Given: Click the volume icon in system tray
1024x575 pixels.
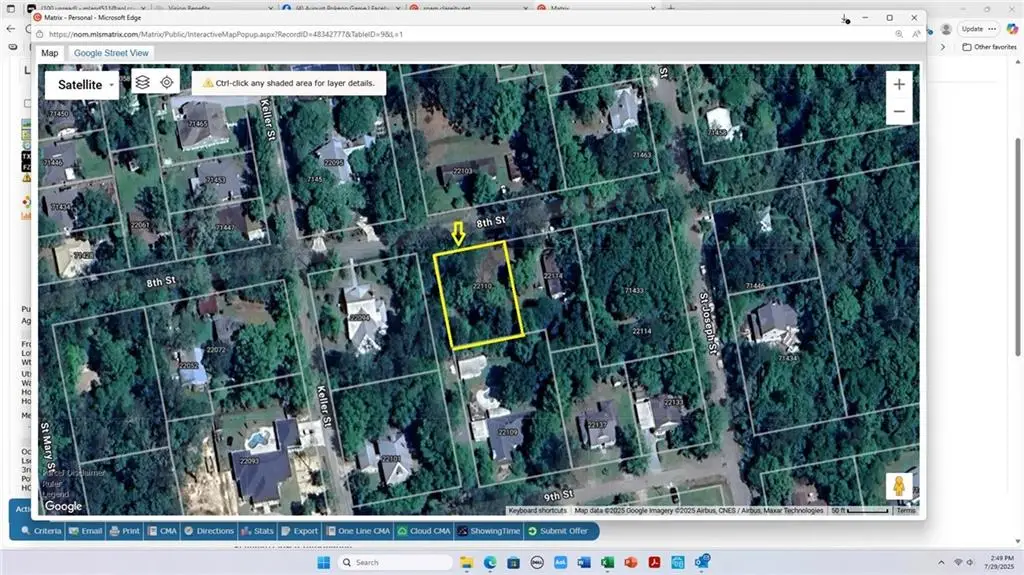Looking at the screenshot, I should coord(970,562).
